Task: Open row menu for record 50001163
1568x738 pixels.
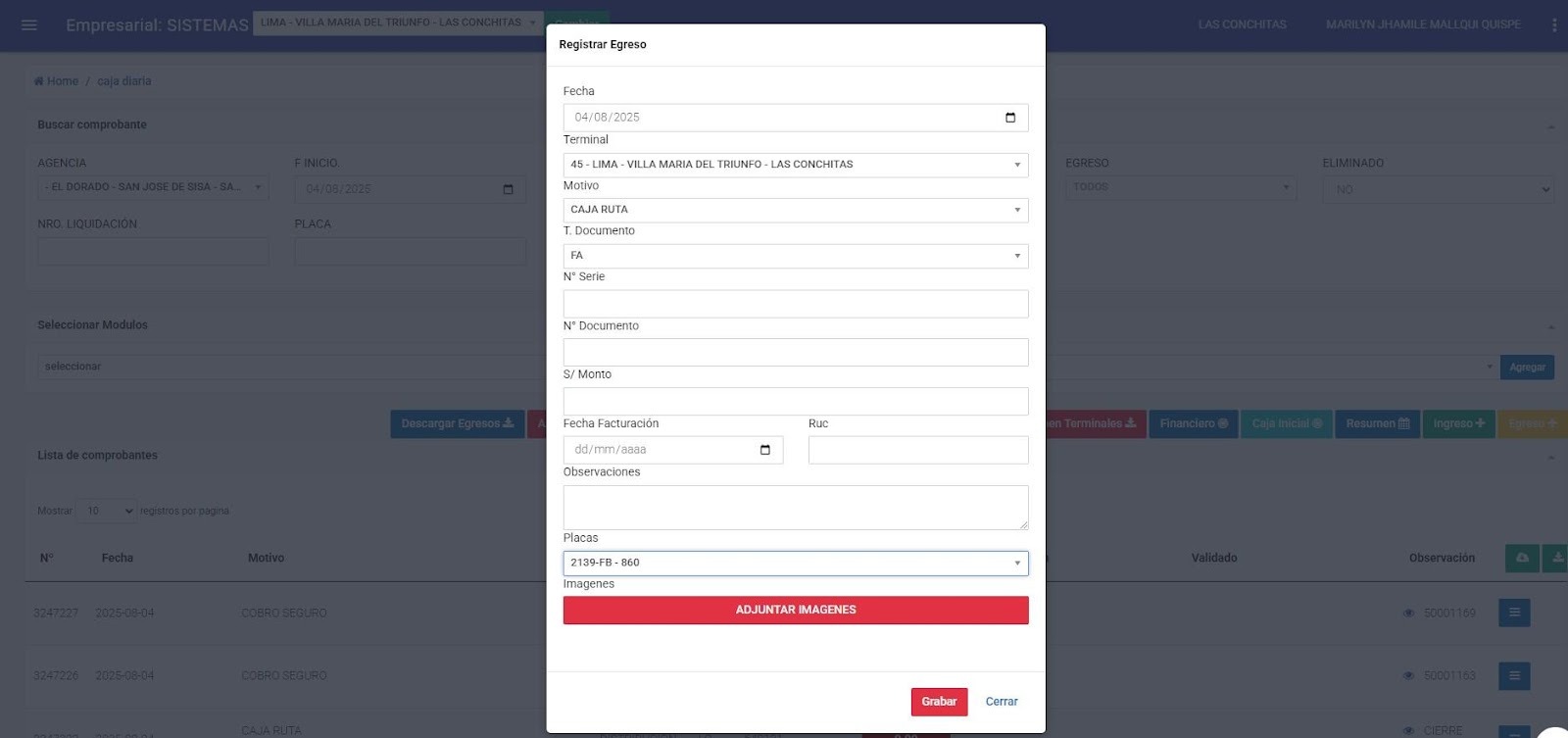Action: [1514, 676]
